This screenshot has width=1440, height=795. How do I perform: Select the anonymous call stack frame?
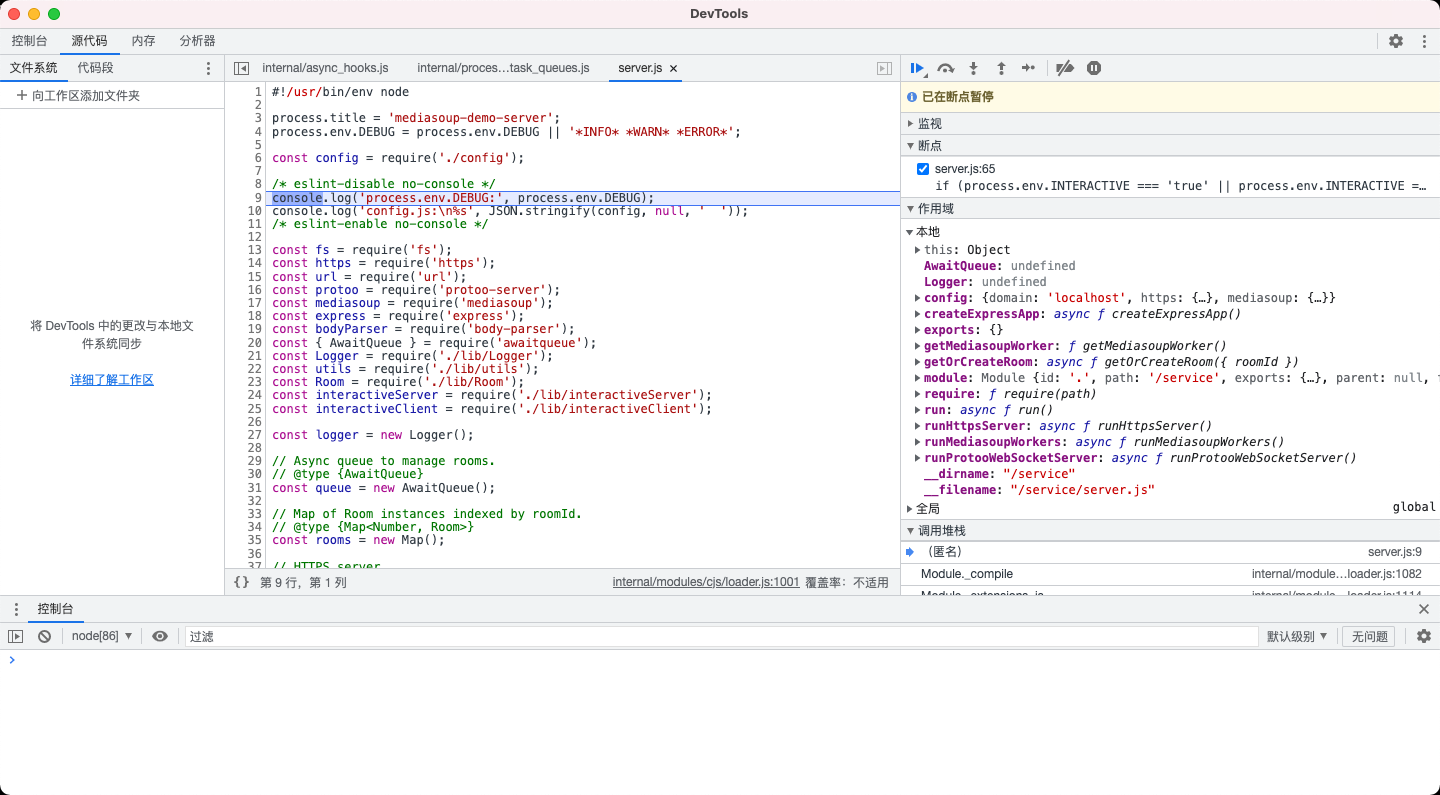pyautogui.click(x=1170, y=552)
